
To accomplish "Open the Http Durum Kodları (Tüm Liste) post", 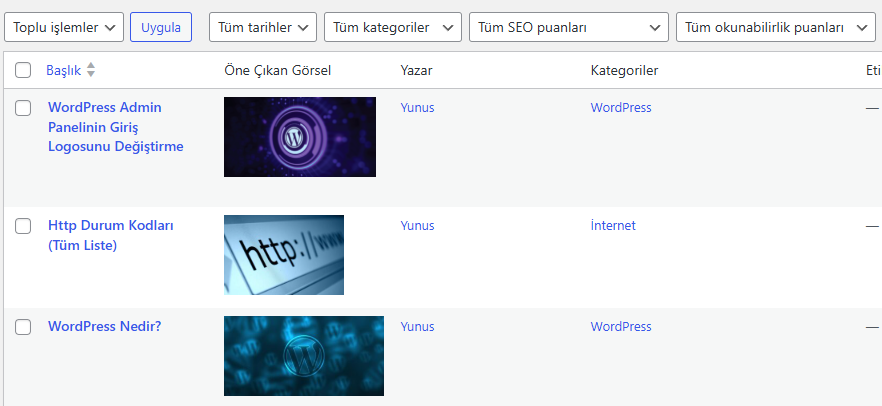I will (x=111, y=236).
